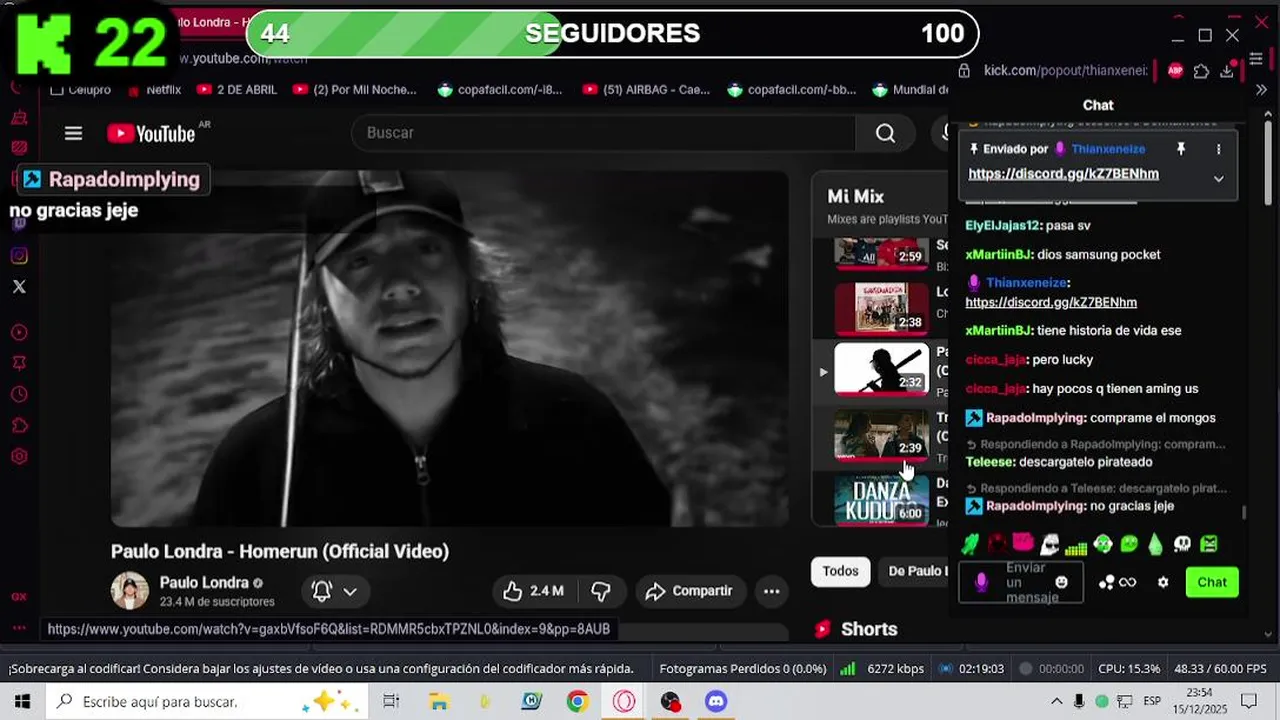The image size is (1280, 720).
Task: Open the browser downloads icon
Action: point(1227,71)
